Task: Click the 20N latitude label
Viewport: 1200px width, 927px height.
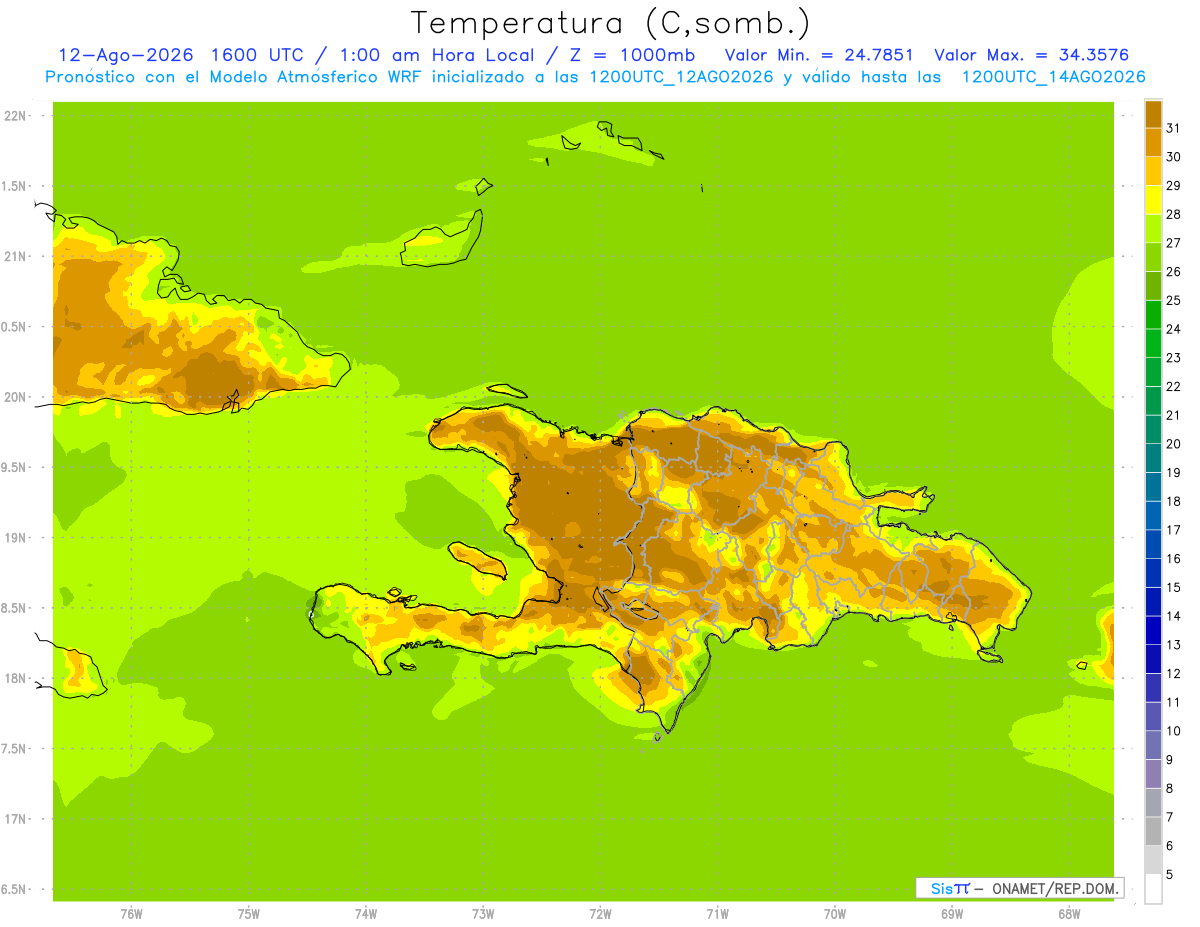Action: click(15, 397)
